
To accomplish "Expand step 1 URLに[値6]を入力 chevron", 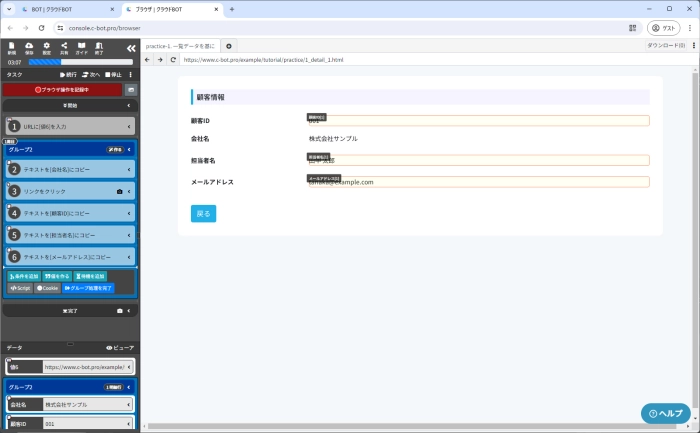I will (x=129, y=126).
